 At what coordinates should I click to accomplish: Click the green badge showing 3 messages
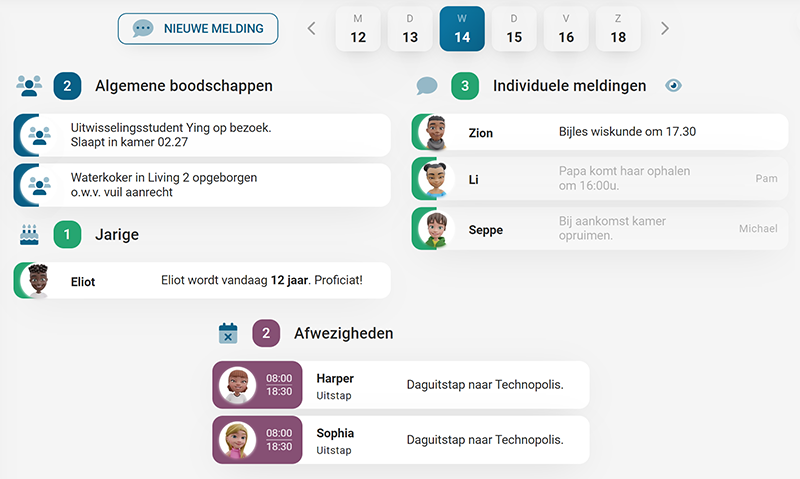tap(464, 86)
